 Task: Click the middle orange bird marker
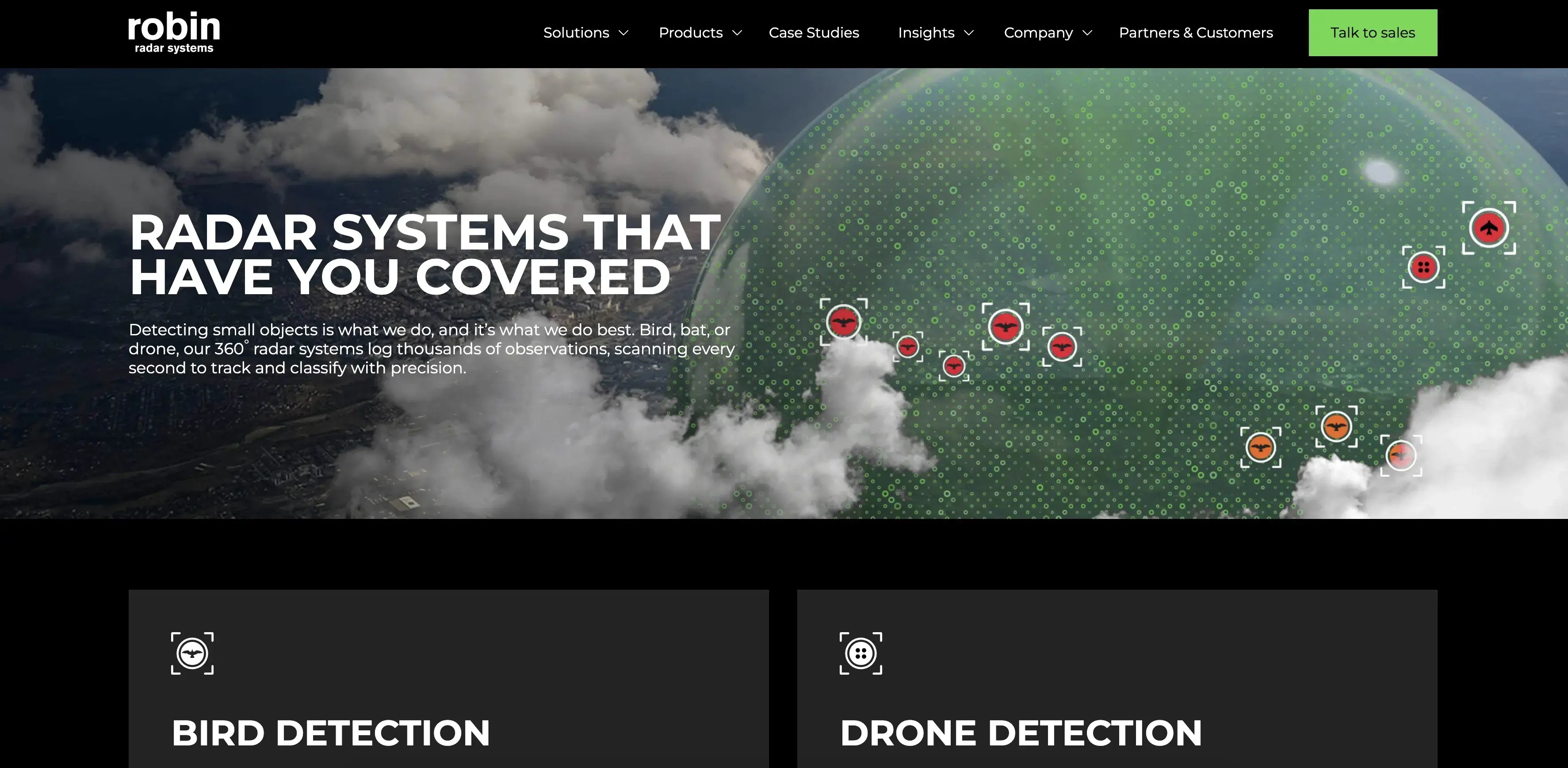click(1336, 426)
